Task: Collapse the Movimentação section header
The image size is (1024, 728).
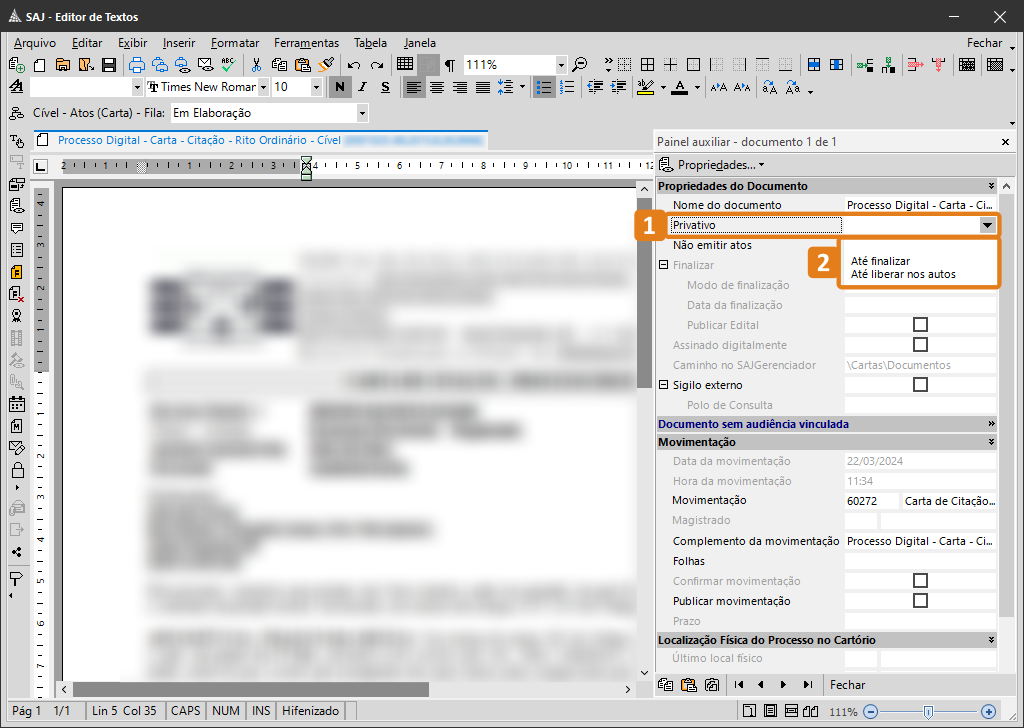Action: (x=991, y=442)
